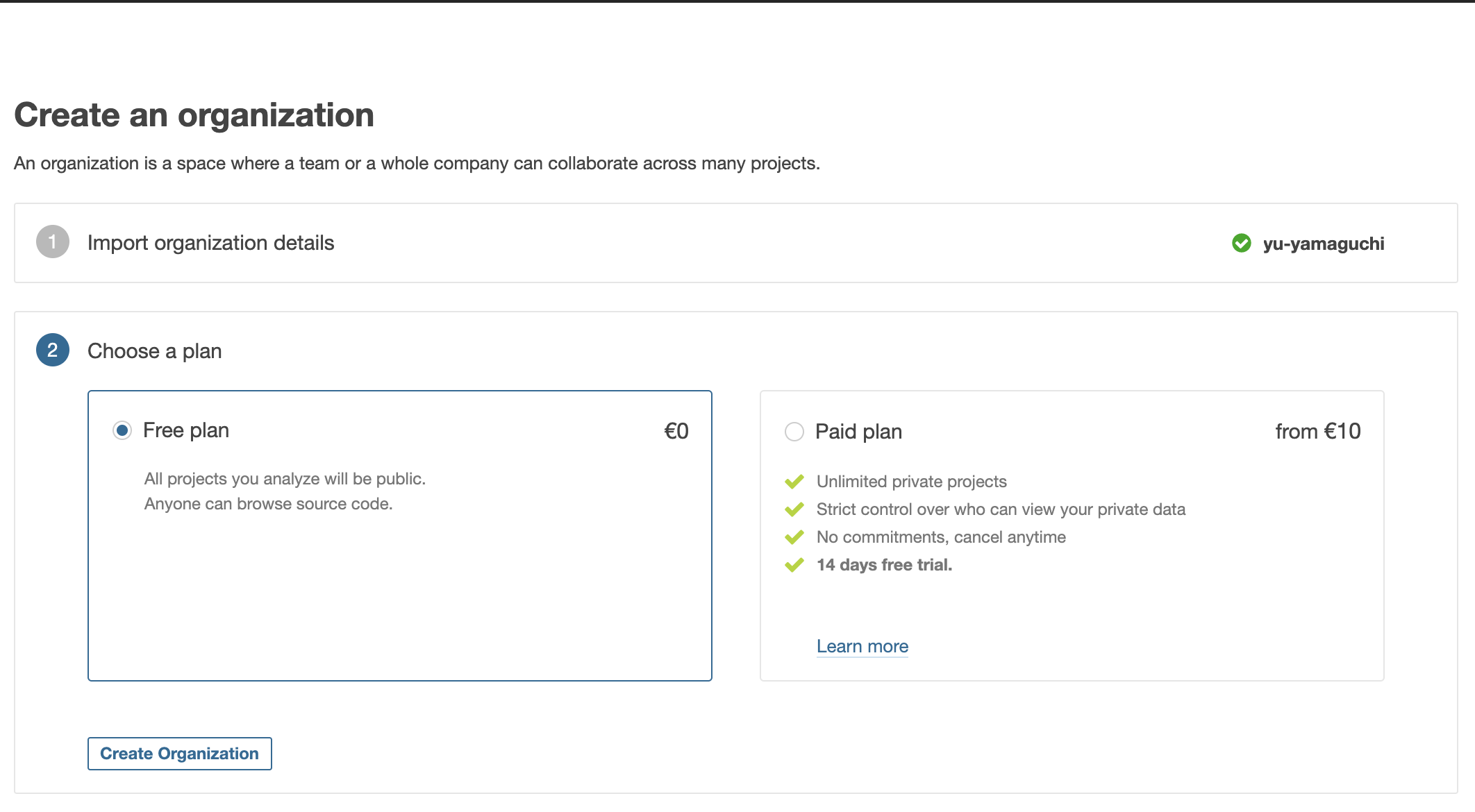
Task: Click the €0 price label
Action: [676, 430]
